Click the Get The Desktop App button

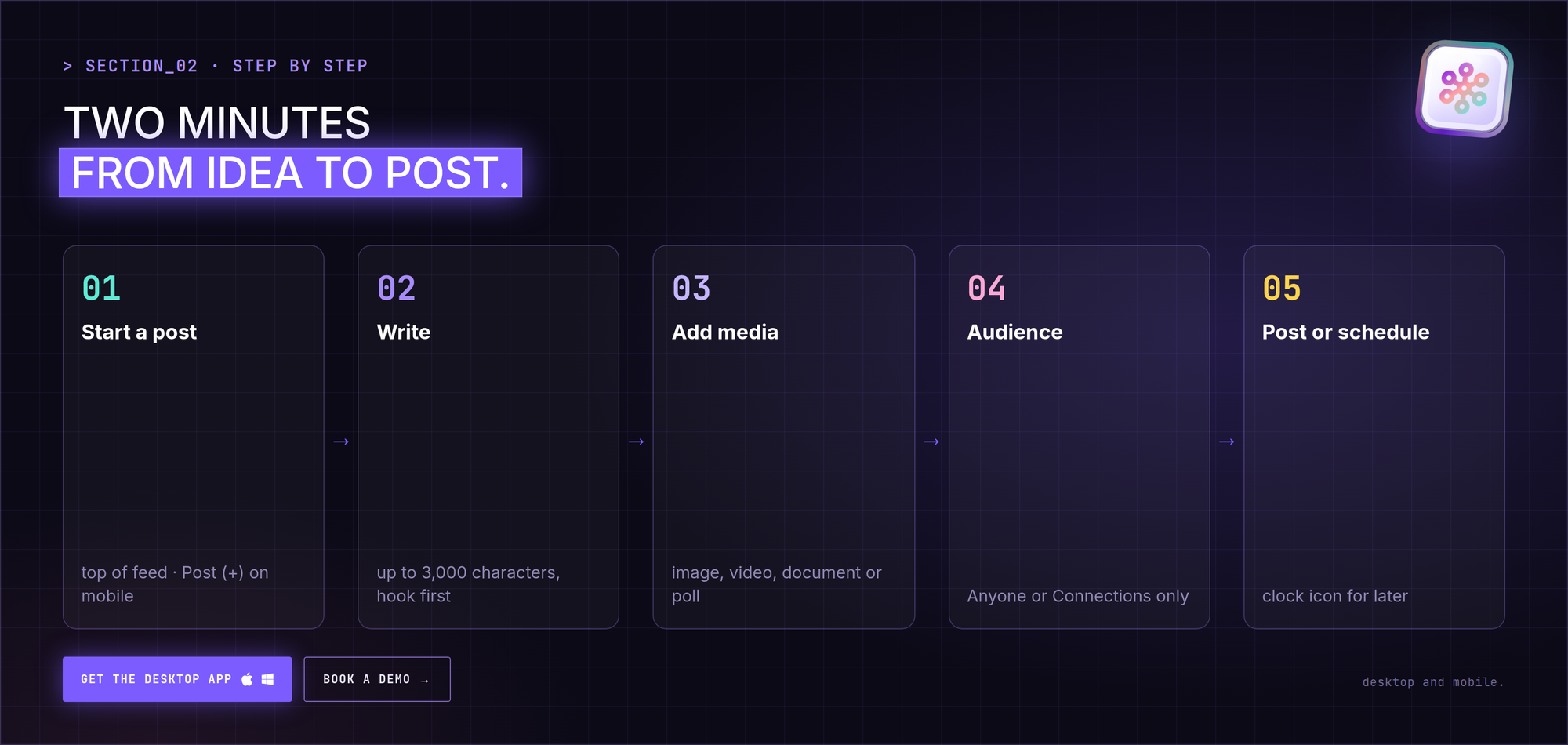click(x=177, y=679)
